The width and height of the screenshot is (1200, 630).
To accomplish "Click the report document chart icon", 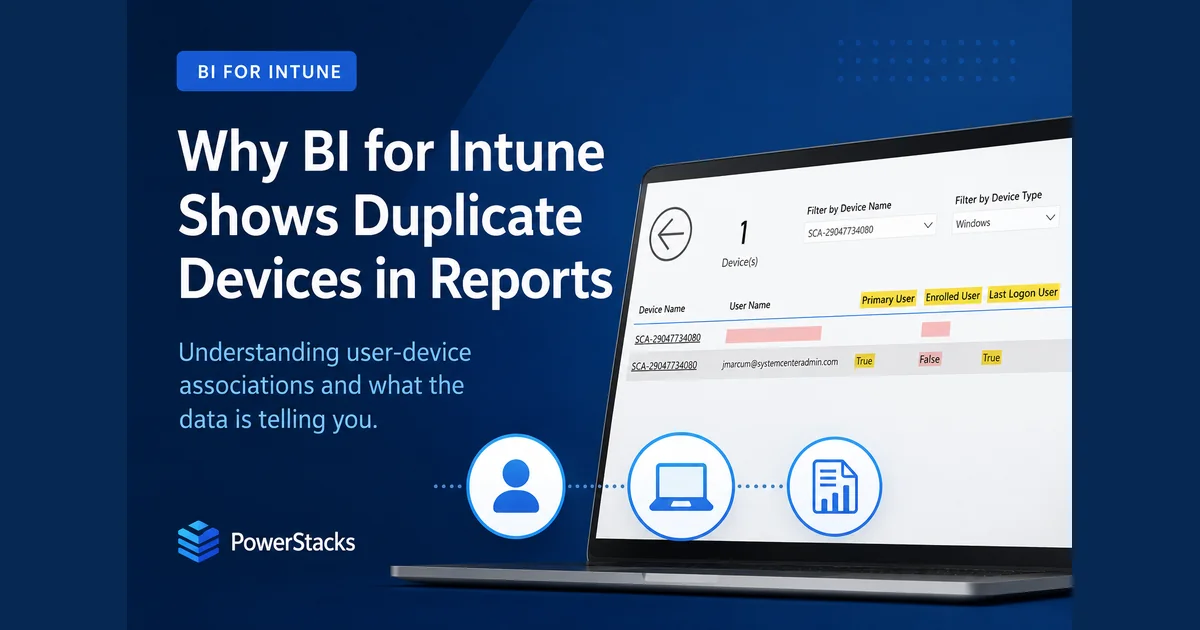I will coord(834,486).
